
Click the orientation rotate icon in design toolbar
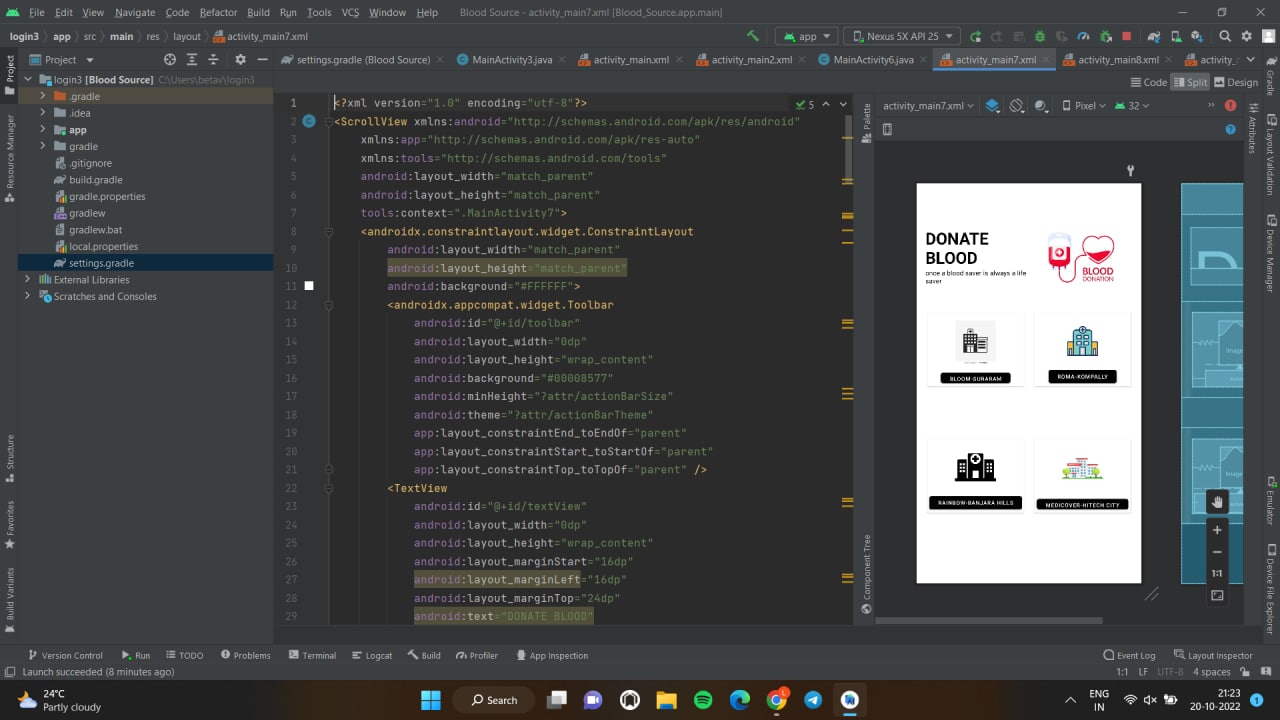[1017, 106]
